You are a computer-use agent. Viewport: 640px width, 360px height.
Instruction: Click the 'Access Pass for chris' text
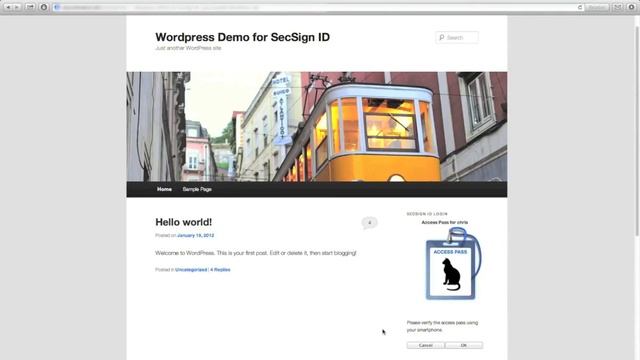click(444, 222)
